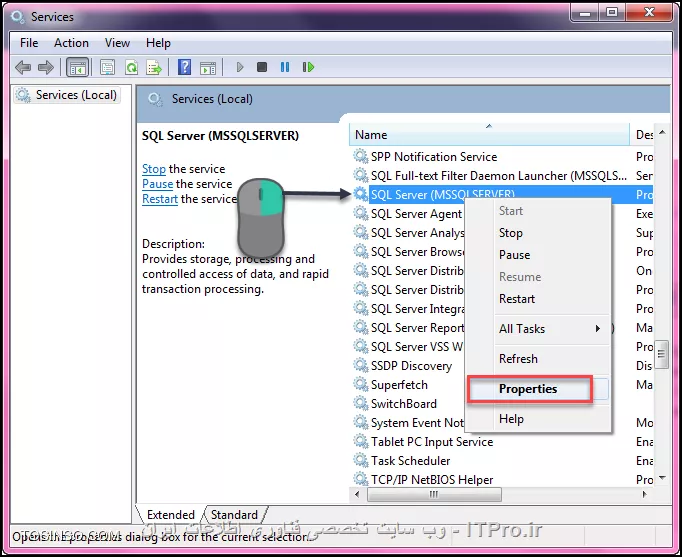Click the Restart the service link
Image resolution: width=682 pixels, height=557 pixels.
pos(160,199)
